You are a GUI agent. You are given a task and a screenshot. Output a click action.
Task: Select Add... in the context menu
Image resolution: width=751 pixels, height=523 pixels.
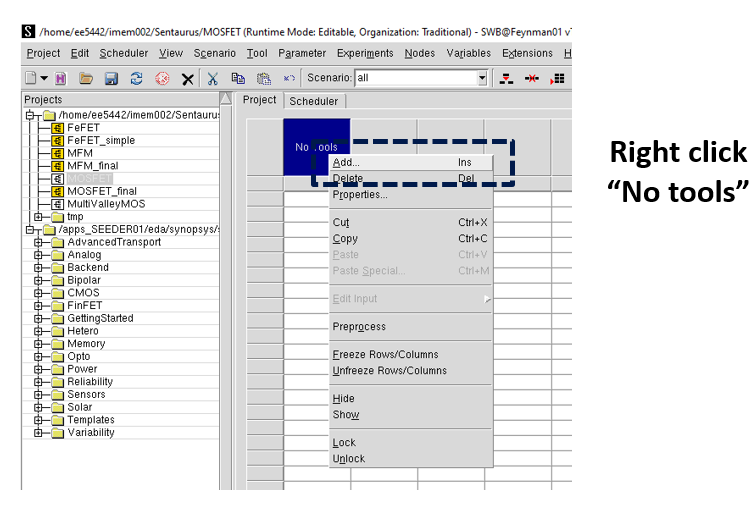346,162
